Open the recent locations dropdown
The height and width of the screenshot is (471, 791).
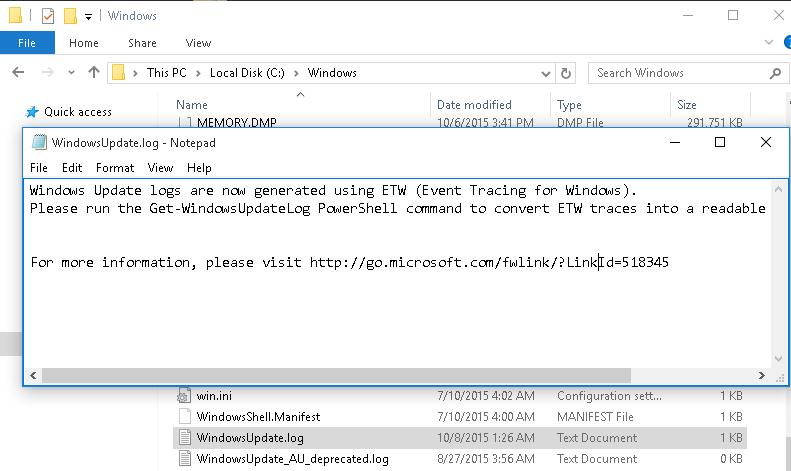click(x=72, y=73)
